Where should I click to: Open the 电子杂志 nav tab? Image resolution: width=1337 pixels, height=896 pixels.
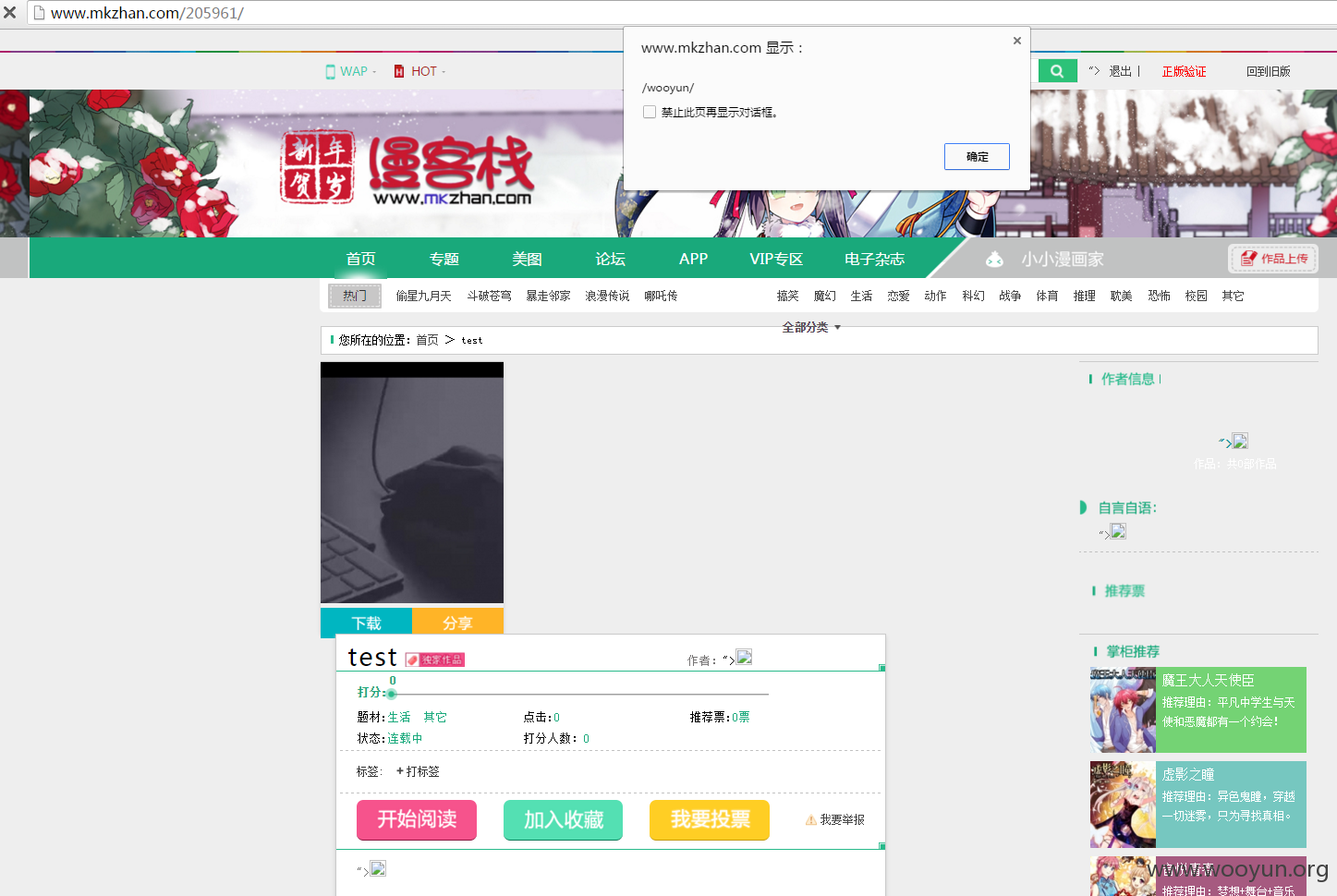(874, 259)
